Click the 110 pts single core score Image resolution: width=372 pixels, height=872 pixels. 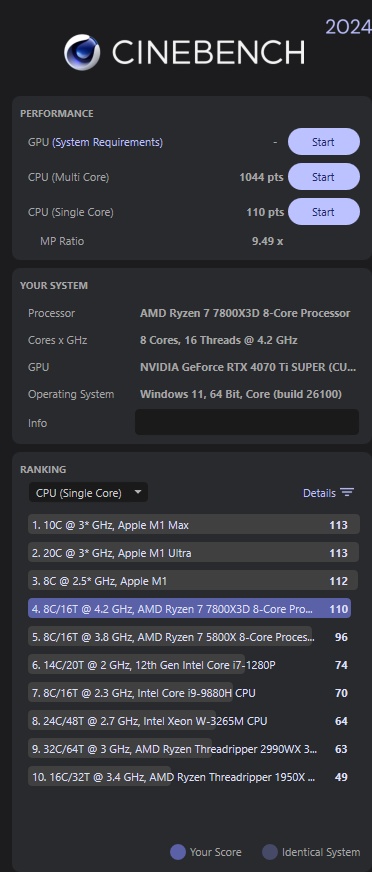(x=265, y=212)
